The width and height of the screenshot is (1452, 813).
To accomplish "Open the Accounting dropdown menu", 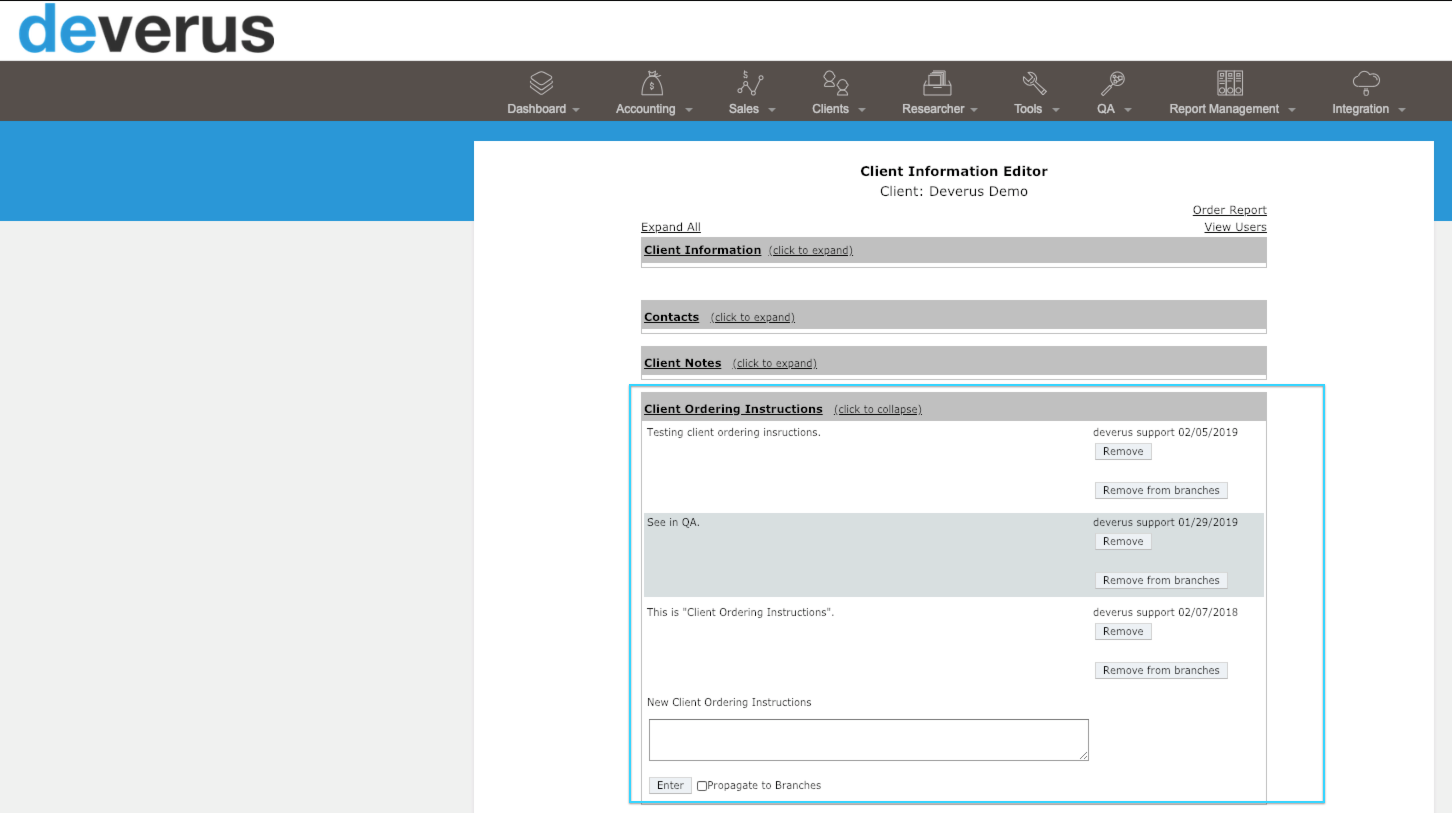I will (654, 109).
